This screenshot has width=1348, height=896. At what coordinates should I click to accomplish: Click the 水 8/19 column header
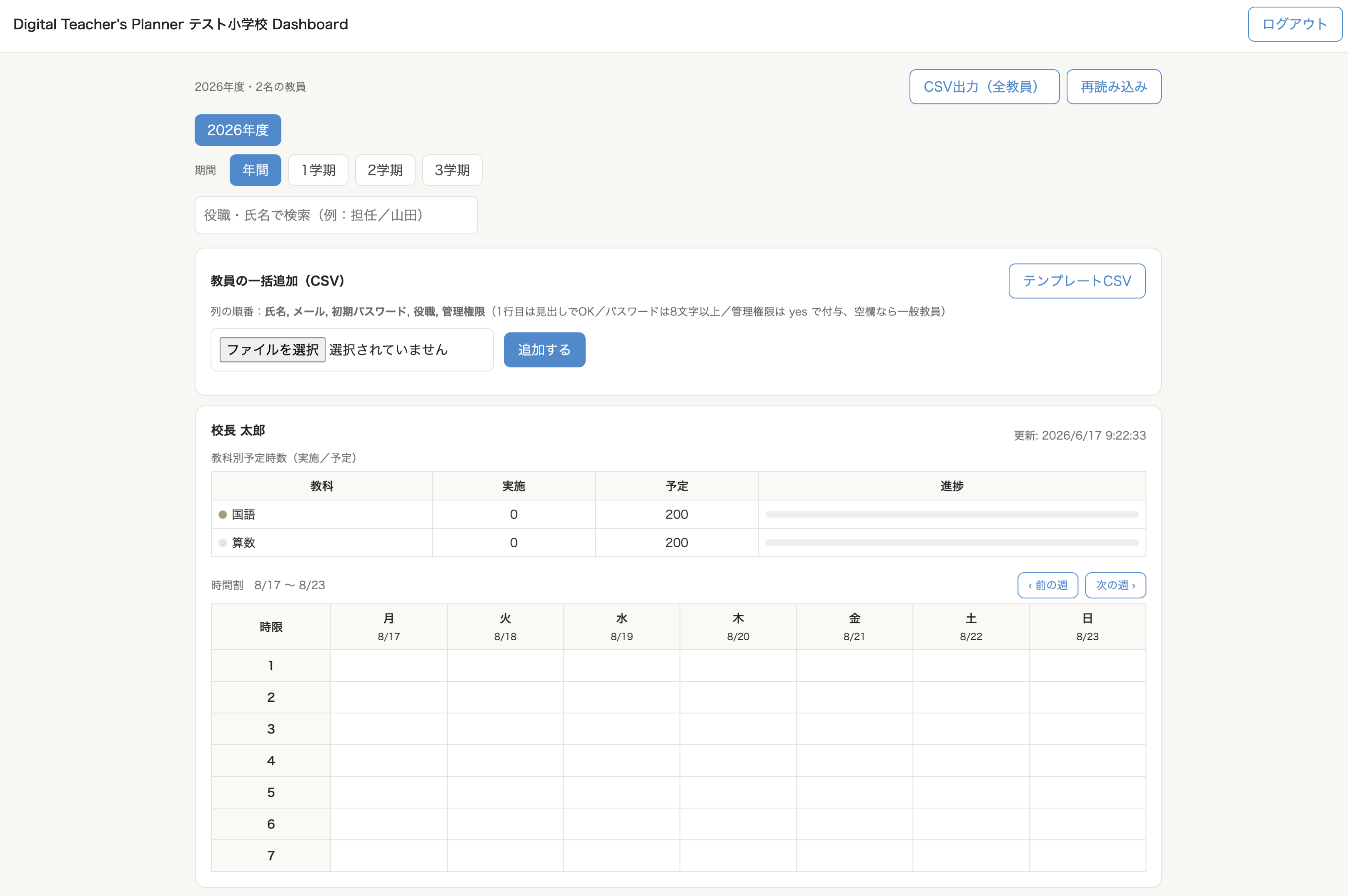click(622, 627)
